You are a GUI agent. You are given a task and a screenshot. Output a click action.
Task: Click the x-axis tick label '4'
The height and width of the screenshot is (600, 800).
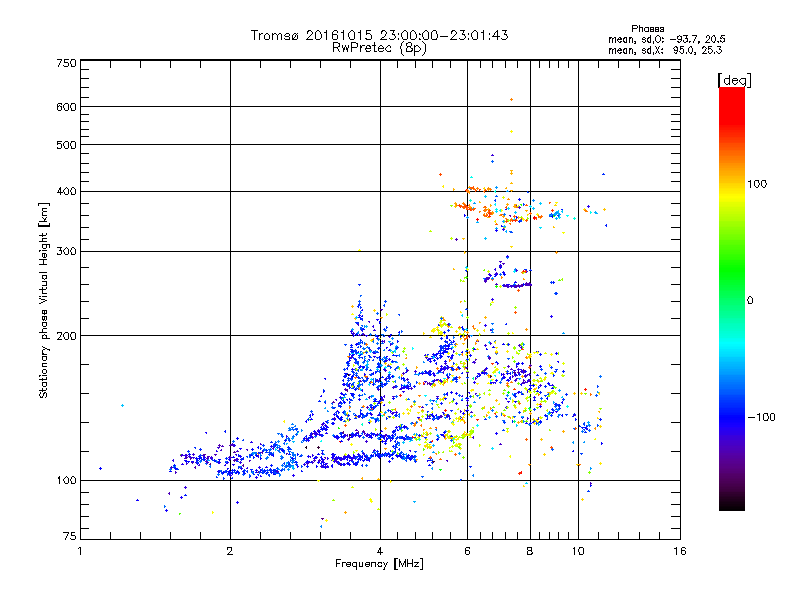coord(380,551)
